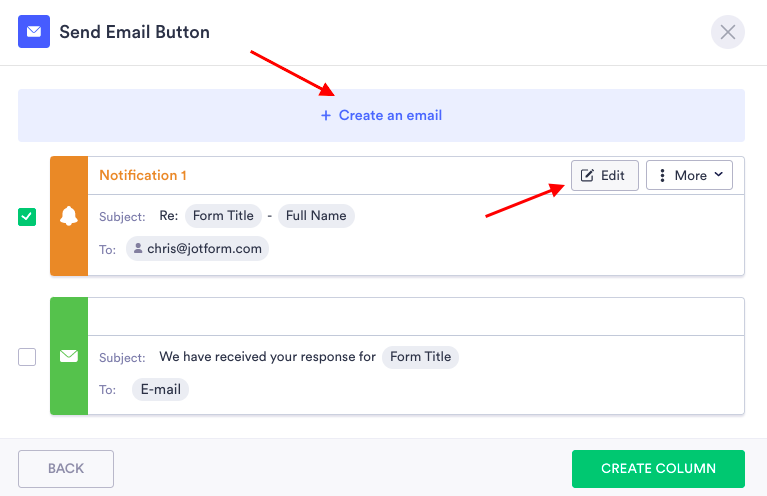Check the autoresponder email checkbox

coord(27,356)
